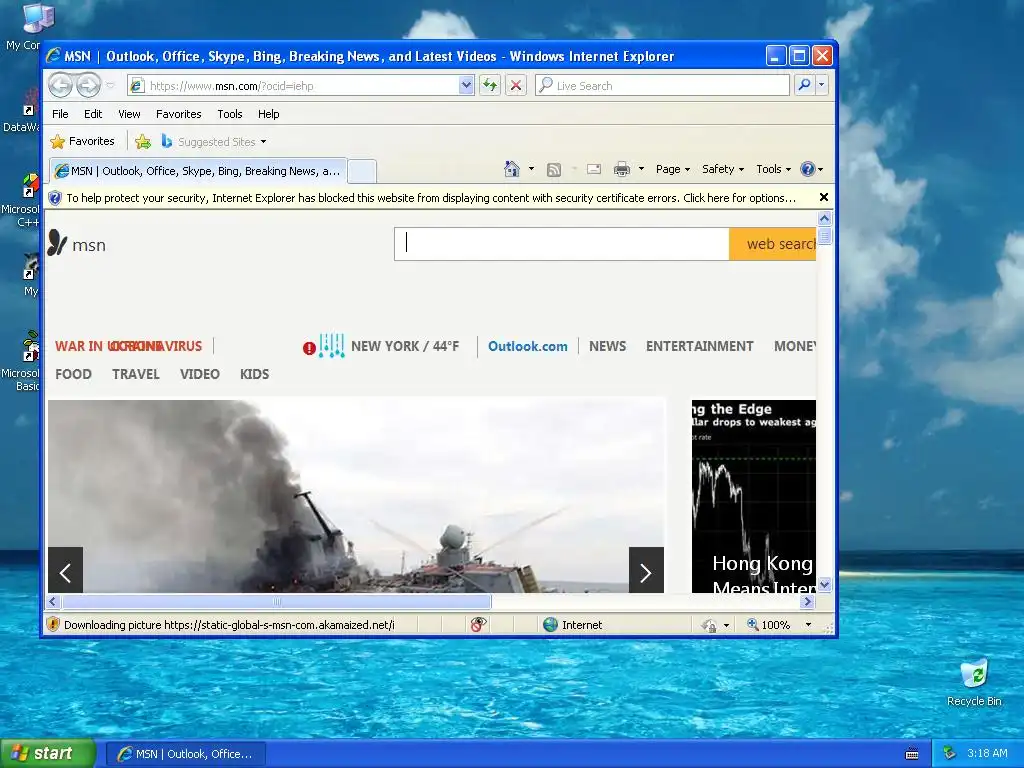Screen dimensions: 1024x768
Task: Open the Tools menu in menu bar
Action: tap(230, 114)
